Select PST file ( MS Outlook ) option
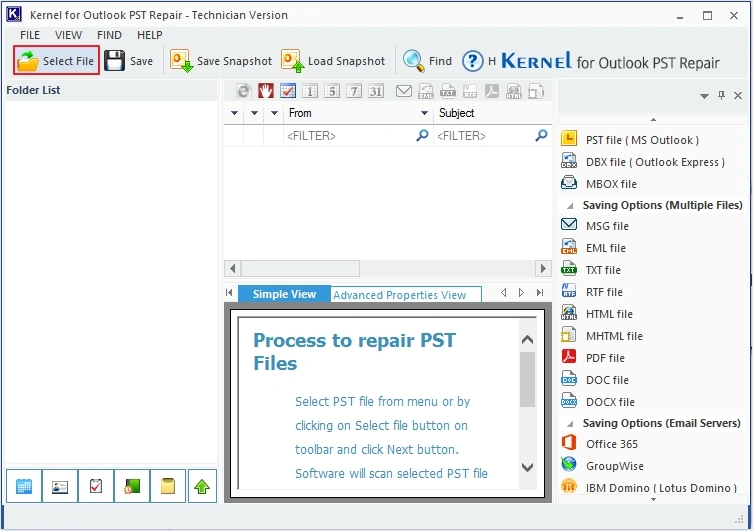 click(630, 140)
